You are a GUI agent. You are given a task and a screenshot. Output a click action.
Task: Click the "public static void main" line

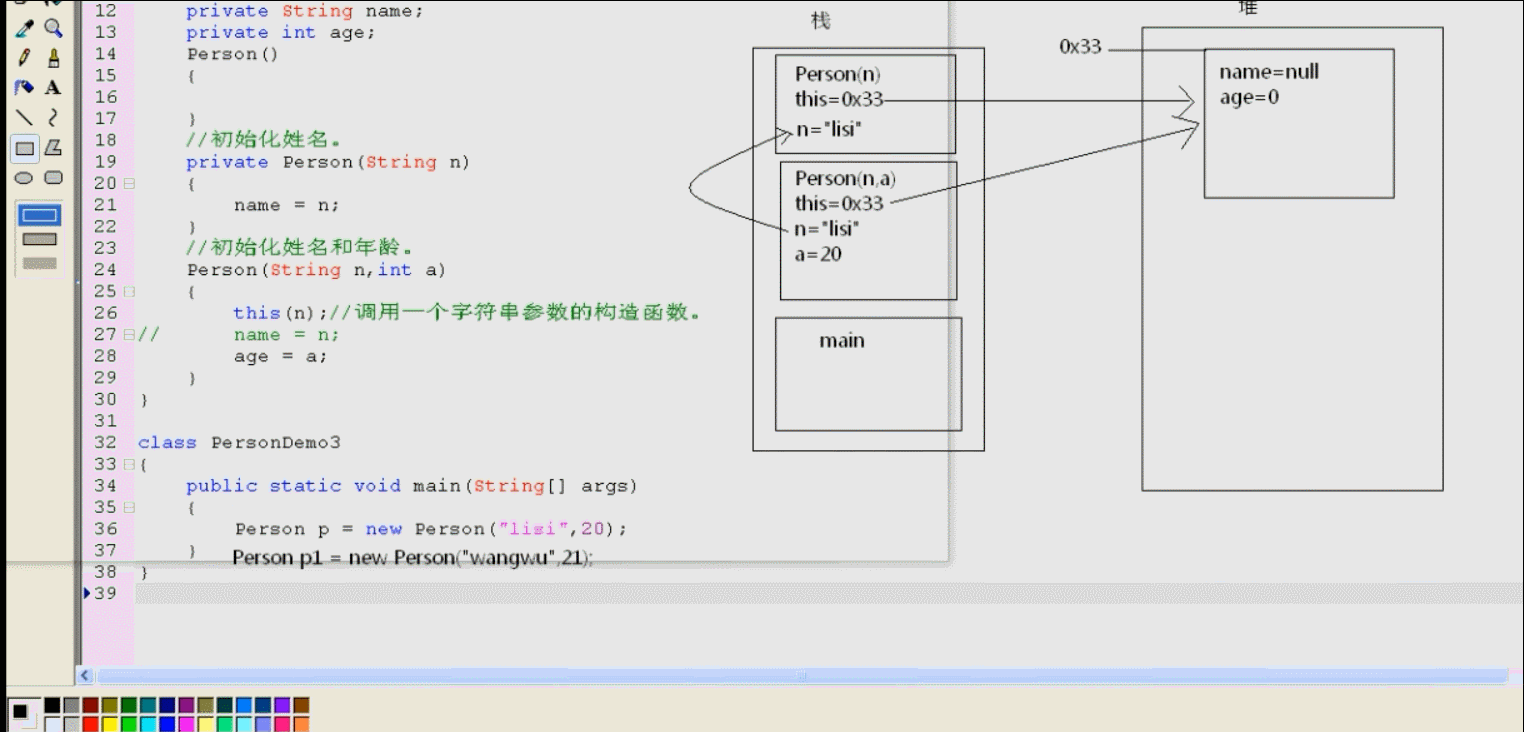[412, 486]
